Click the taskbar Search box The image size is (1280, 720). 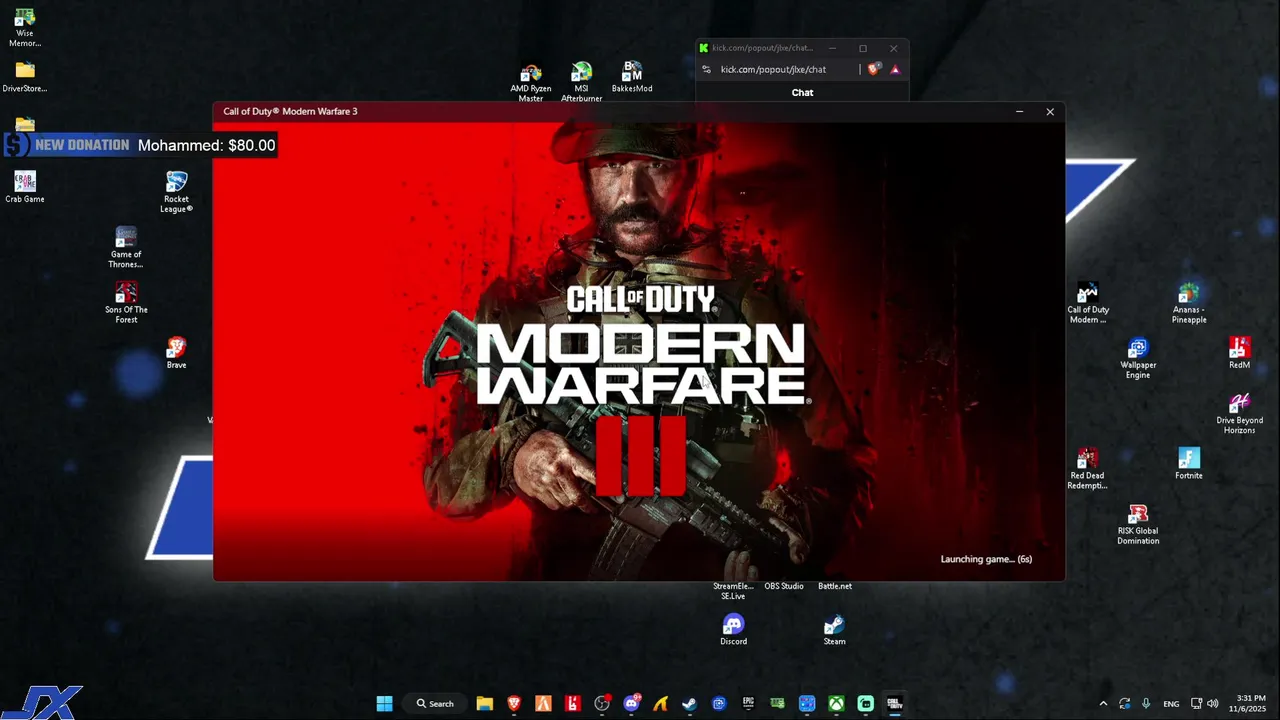pos(435,704)
